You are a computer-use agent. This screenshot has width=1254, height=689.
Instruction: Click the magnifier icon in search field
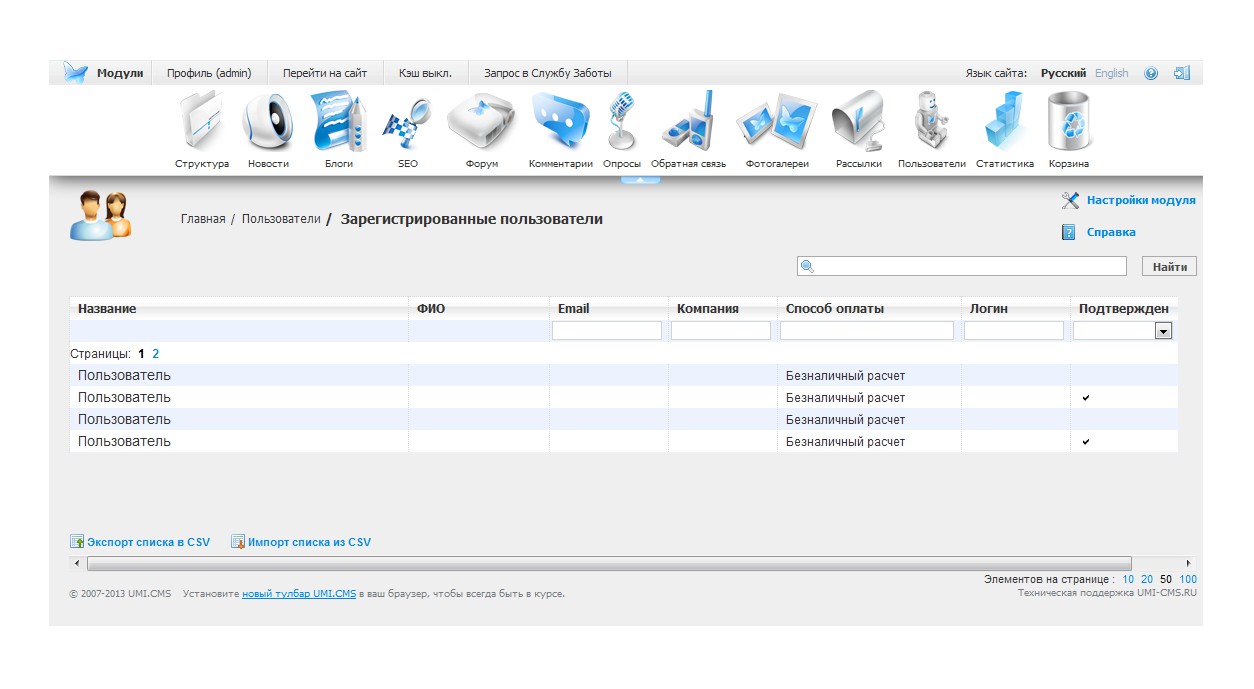808,266
